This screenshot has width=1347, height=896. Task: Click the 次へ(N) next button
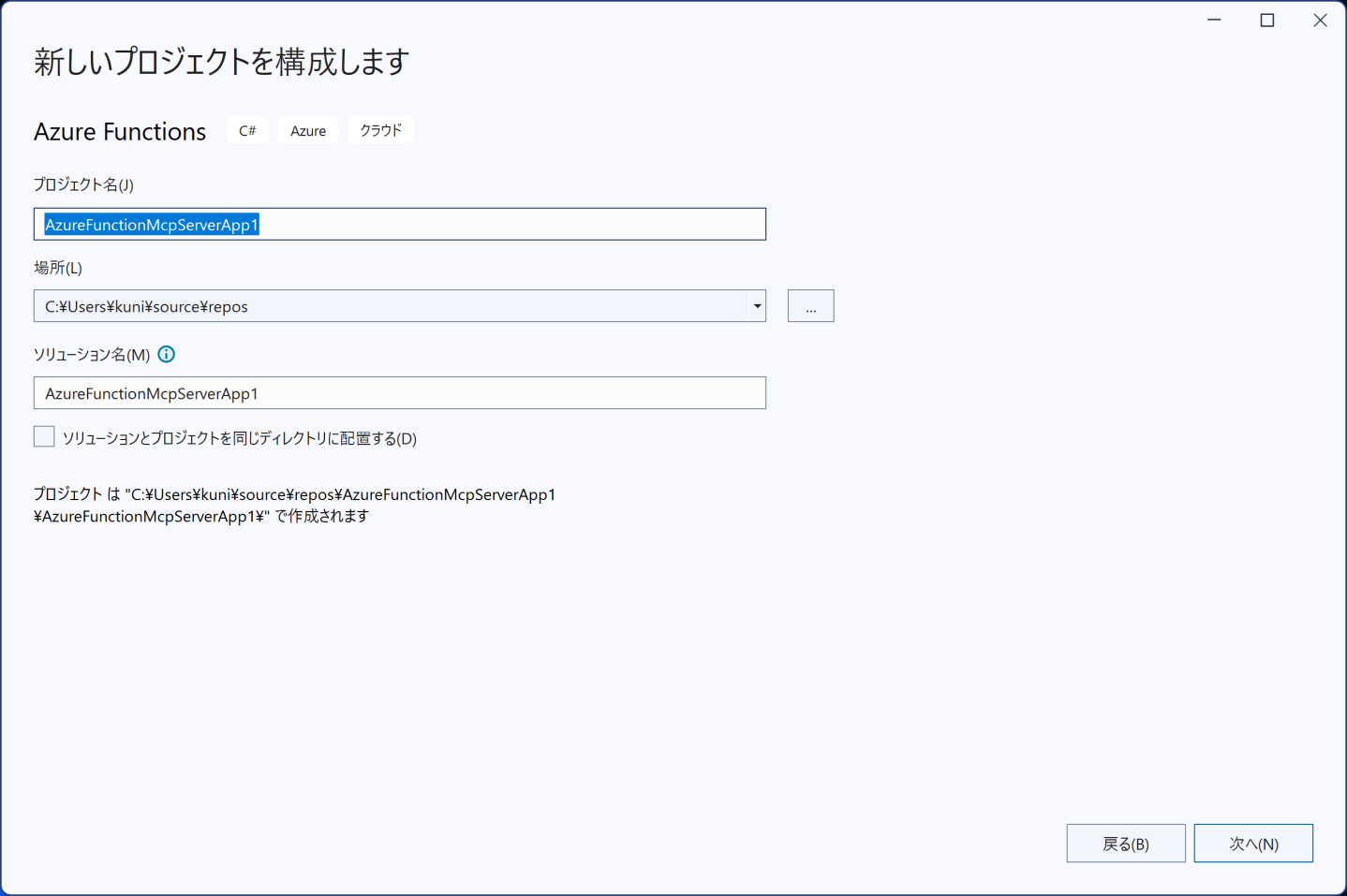coord(1253,844)
